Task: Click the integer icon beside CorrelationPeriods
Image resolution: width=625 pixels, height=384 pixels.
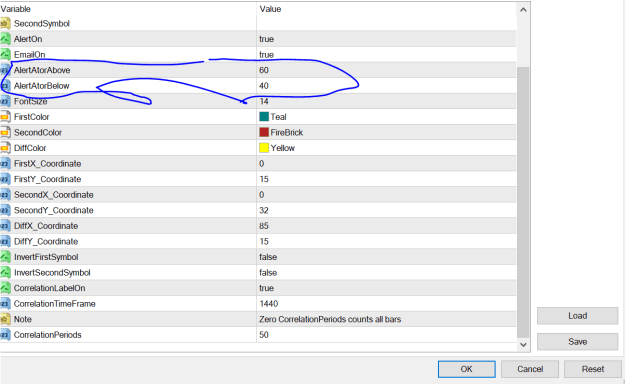Action: click(x=5, y=335)
